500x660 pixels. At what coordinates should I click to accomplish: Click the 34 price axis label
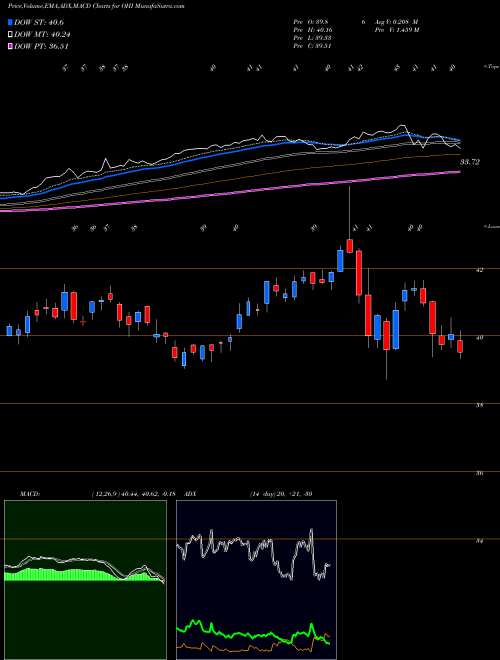[x=481, y=542]
